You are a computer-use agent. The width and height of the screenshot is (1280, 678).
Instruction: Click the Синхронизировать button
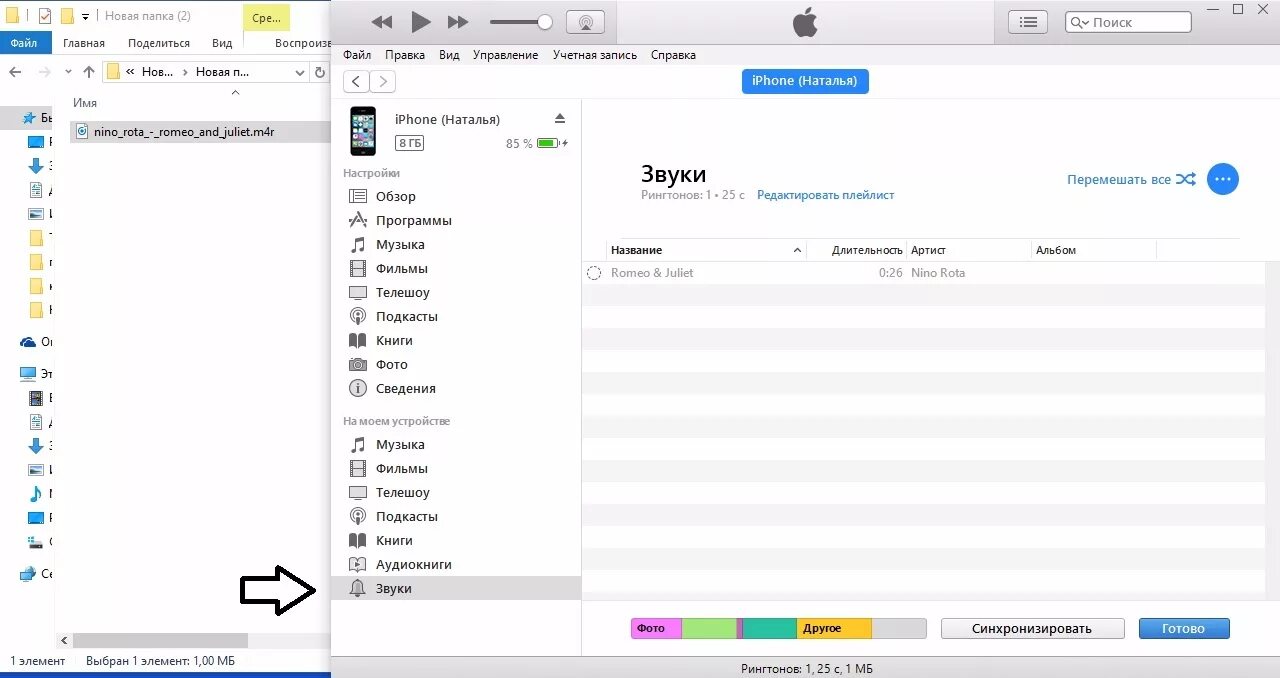coord(1032,629)
